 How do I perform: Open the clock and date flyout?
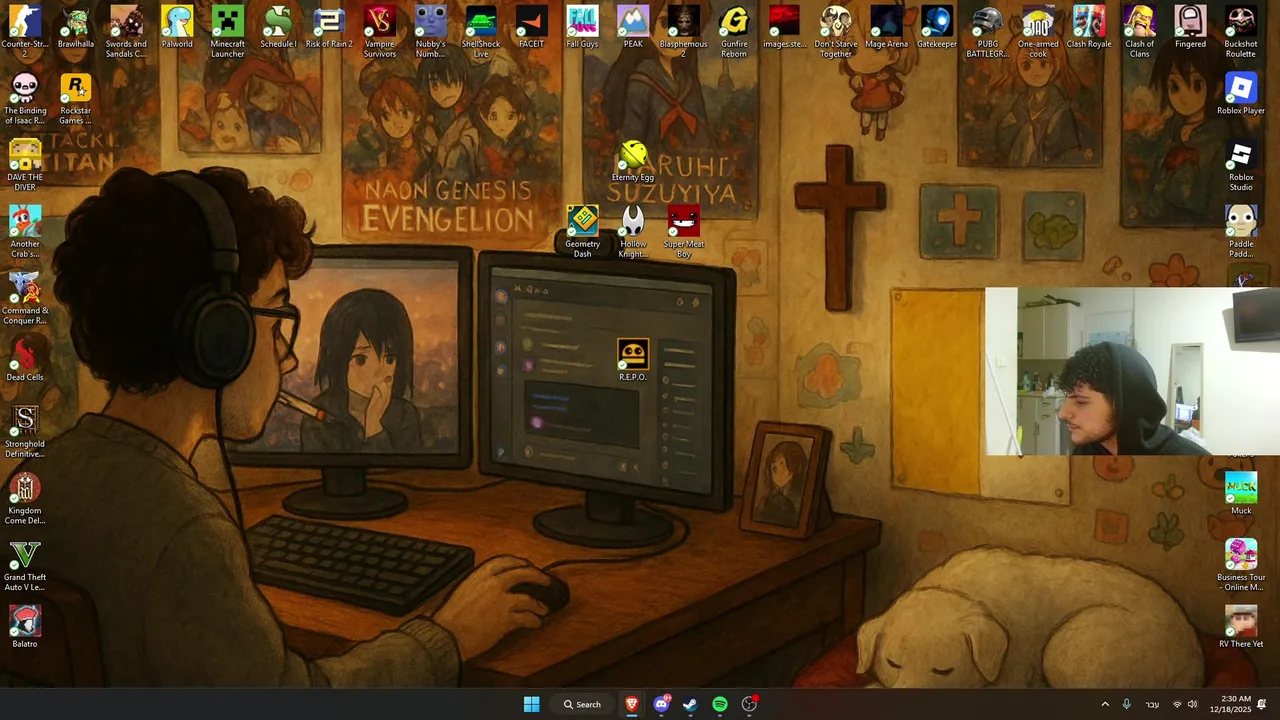coord(1230,704)
